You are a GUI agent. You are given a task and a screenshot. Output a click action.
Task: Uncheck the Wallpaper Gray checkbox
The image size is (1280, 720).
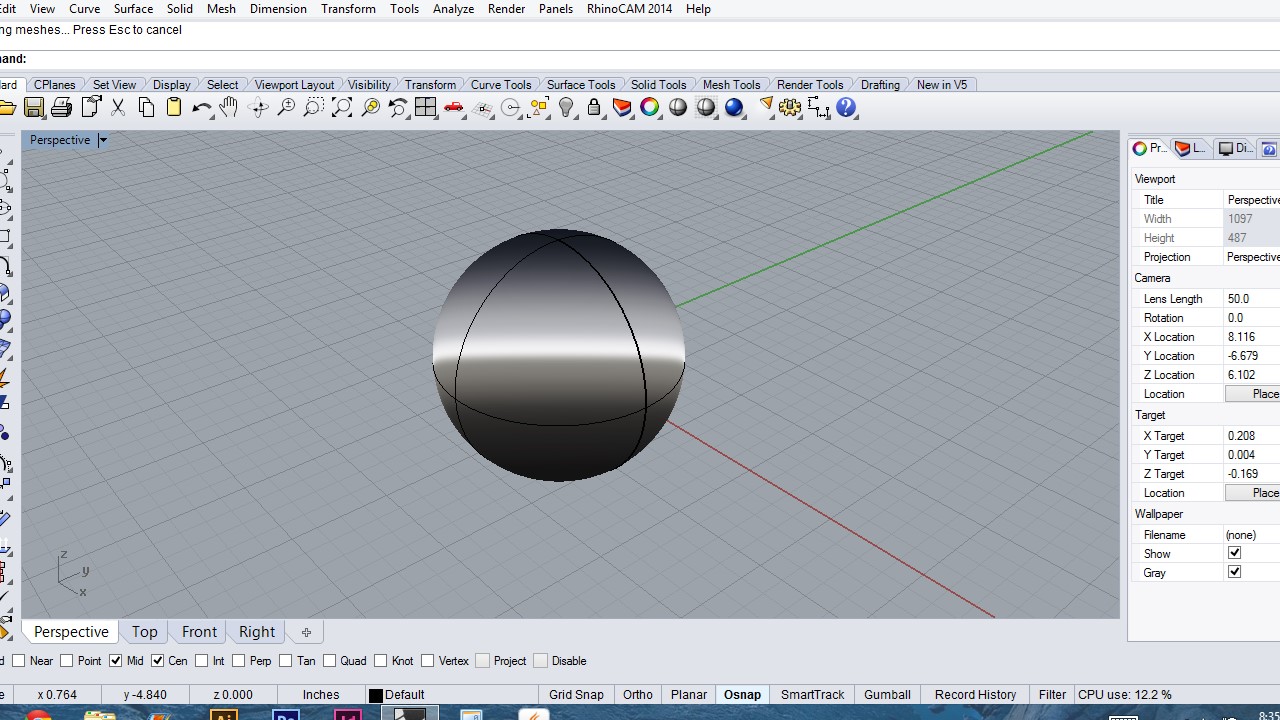point(1234,572)
